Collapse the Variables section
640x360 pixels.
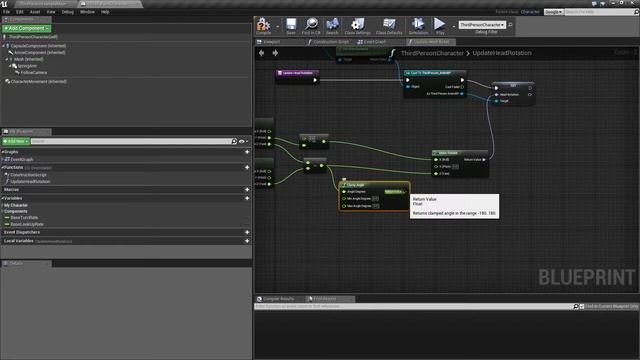pos(2,198)
